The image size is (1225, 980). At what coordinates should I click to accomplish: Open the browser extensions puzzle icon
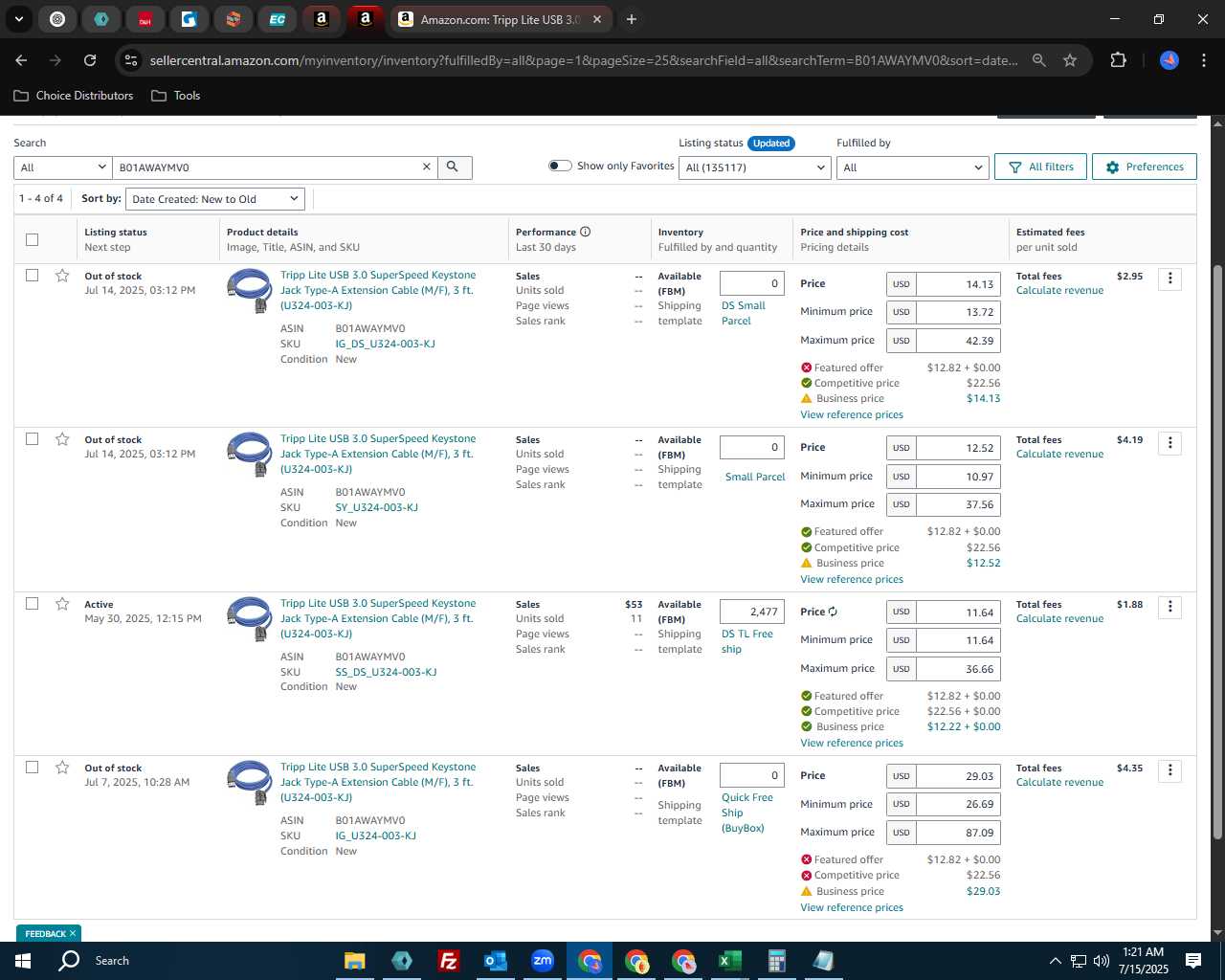[x=1118, y=60]
